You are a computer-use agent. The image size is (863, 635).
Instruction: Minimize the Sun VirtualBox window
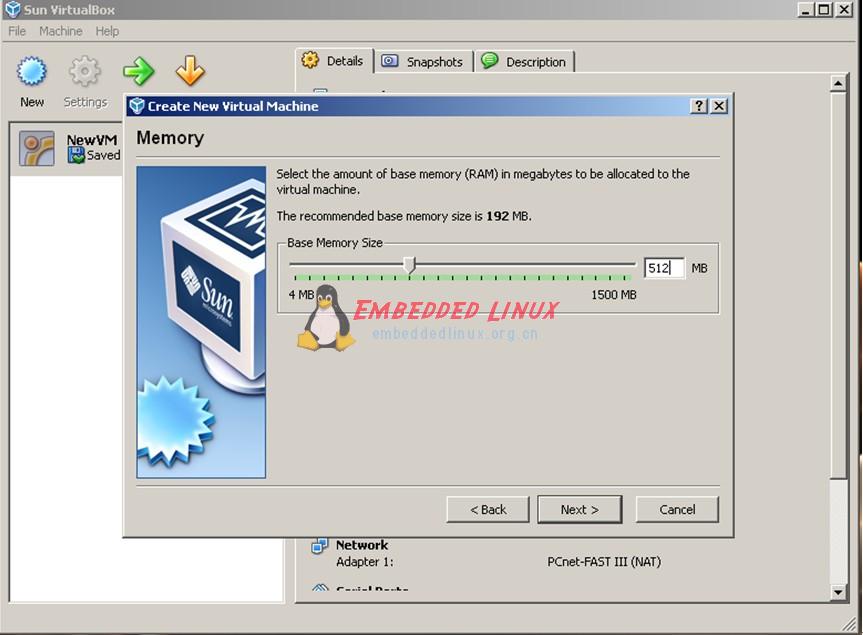(x=806, y=9)
